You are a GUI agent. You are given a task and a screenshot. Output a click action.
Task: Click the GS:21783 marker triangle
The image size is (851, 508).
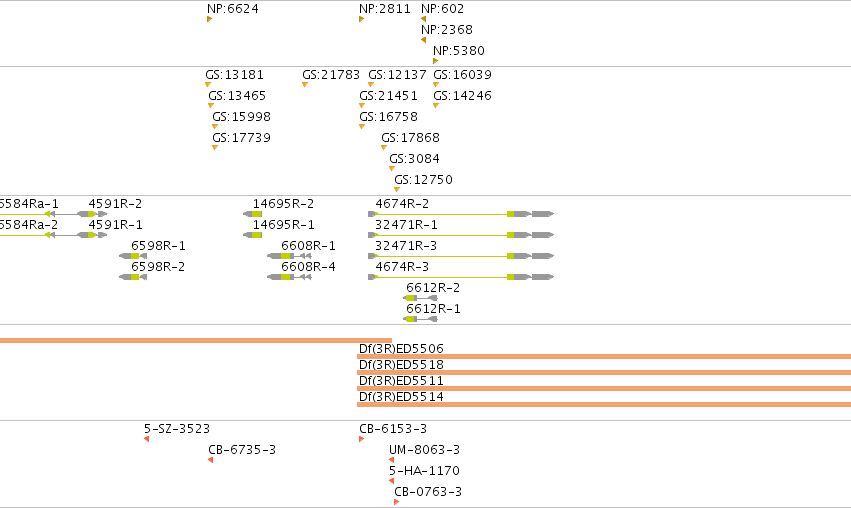305,85
